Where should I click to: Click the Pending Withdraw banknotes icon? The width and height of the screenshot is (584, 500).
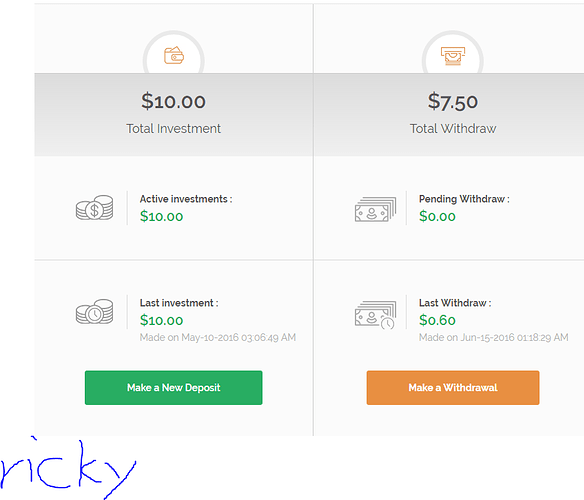[x=375, y=209]
